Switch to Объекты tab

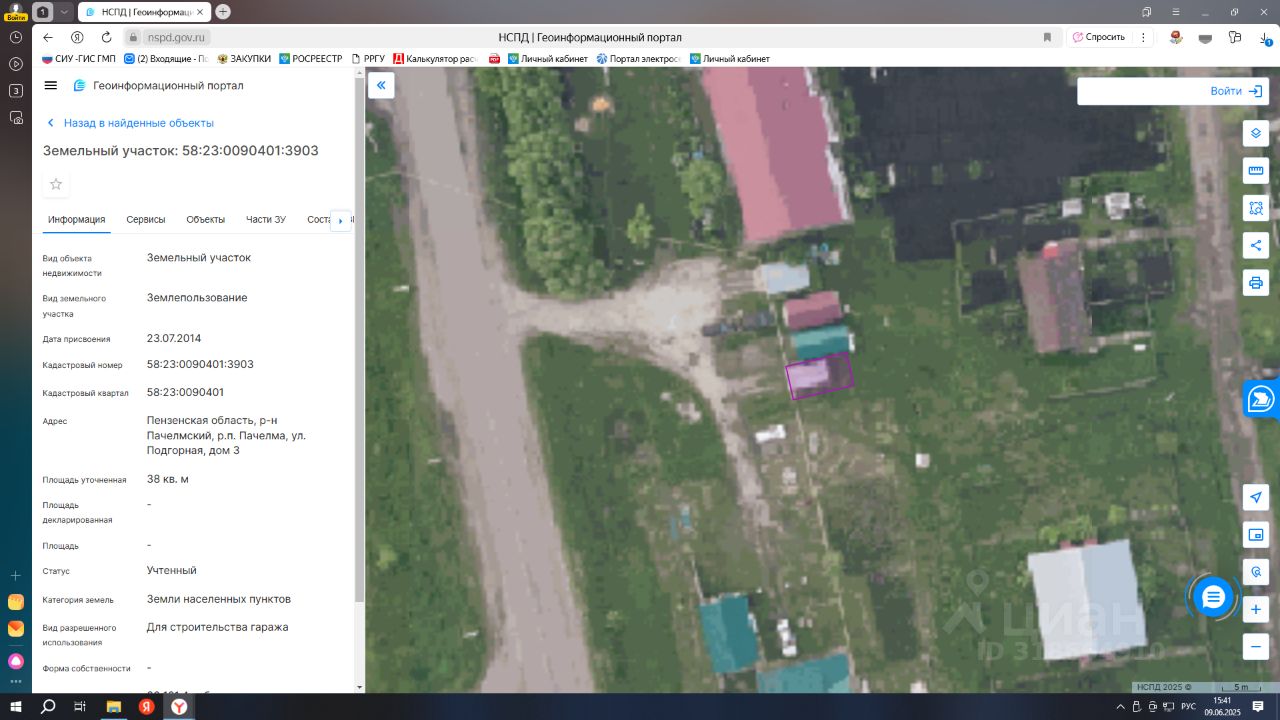205,220
